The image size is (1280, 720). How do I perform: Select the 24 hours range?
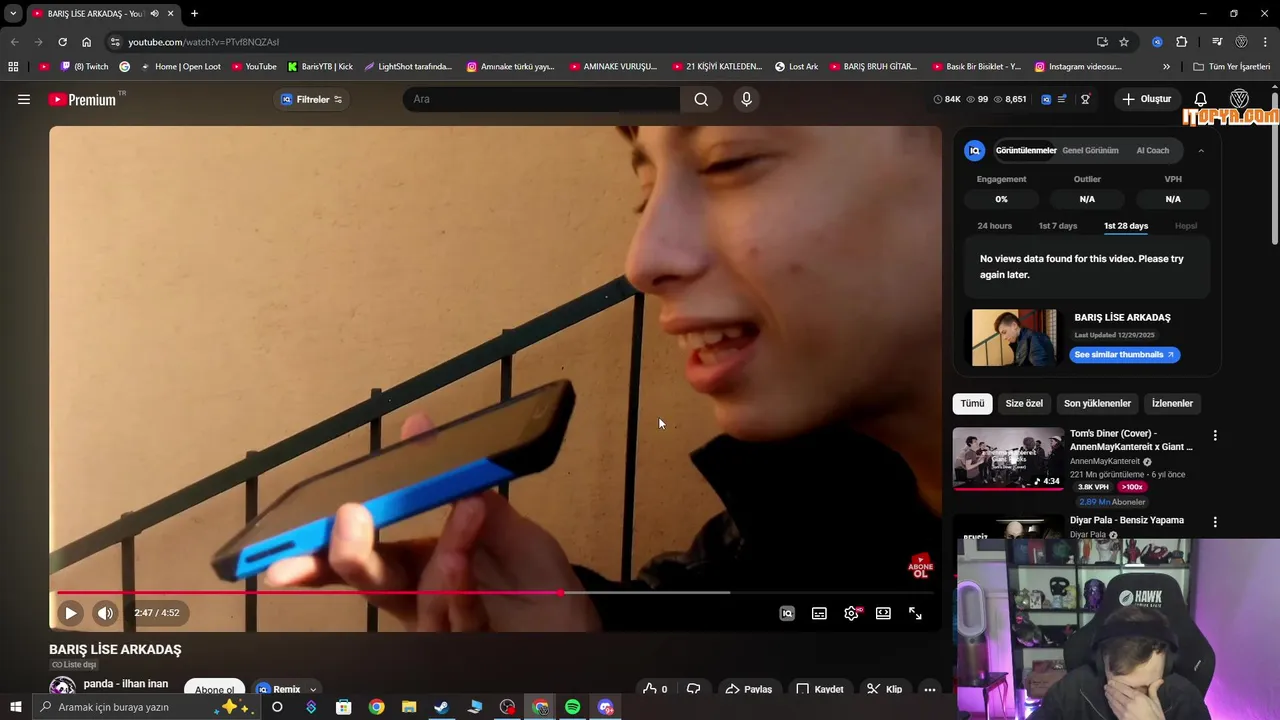(994, 226)
